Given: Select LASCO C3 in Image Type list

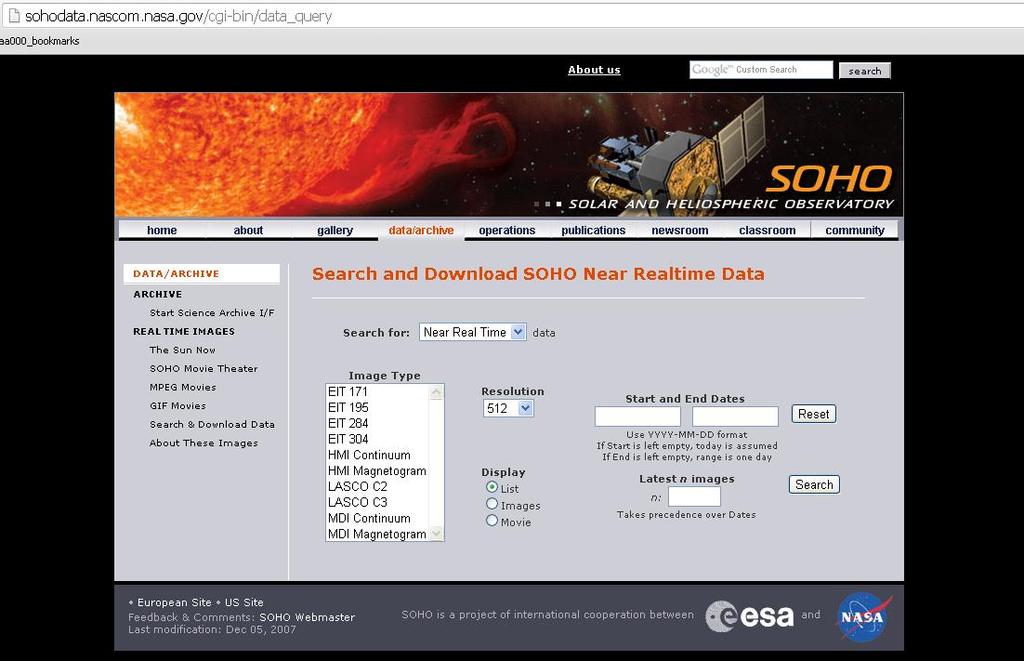Looking at the screenshot, I should (x=377, y=502).
